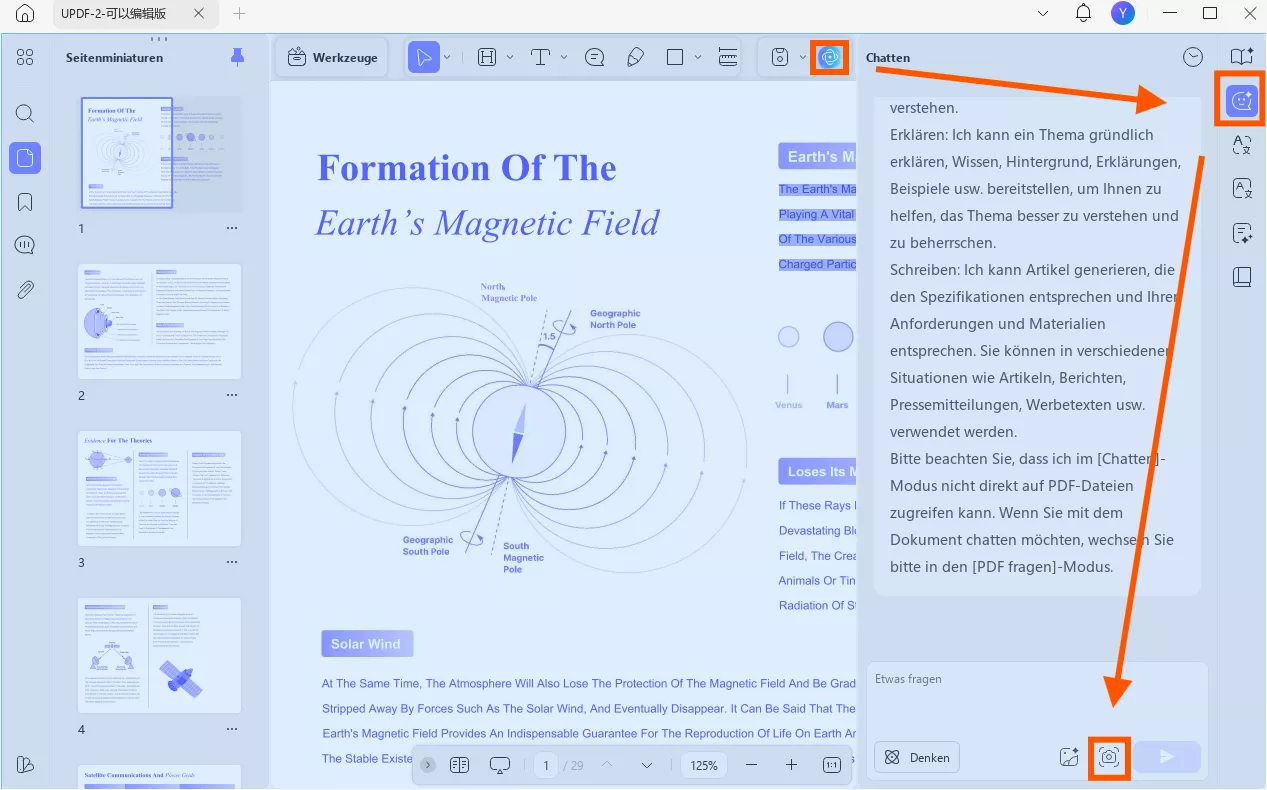Open the search panel in left sidebar
The height and width of the screenshot is (790, 1267).
coord(25,113)
